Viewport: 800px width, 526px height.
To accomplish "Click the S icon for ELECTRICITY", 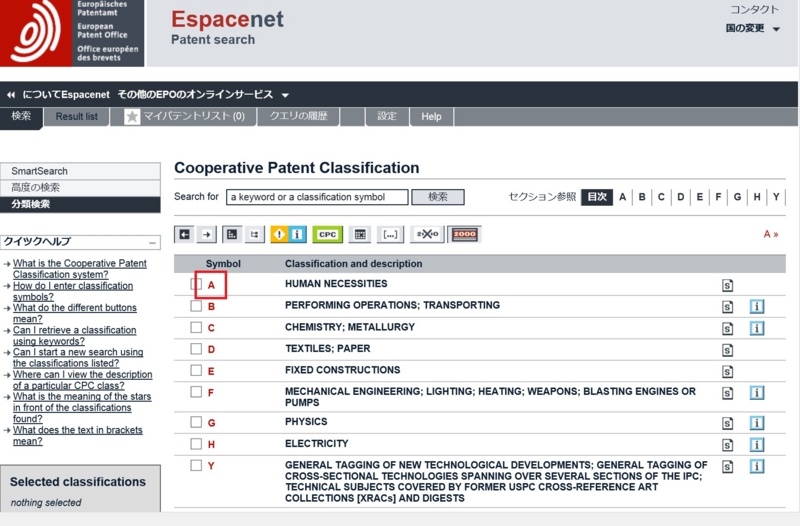I will (x=728, y=445).
